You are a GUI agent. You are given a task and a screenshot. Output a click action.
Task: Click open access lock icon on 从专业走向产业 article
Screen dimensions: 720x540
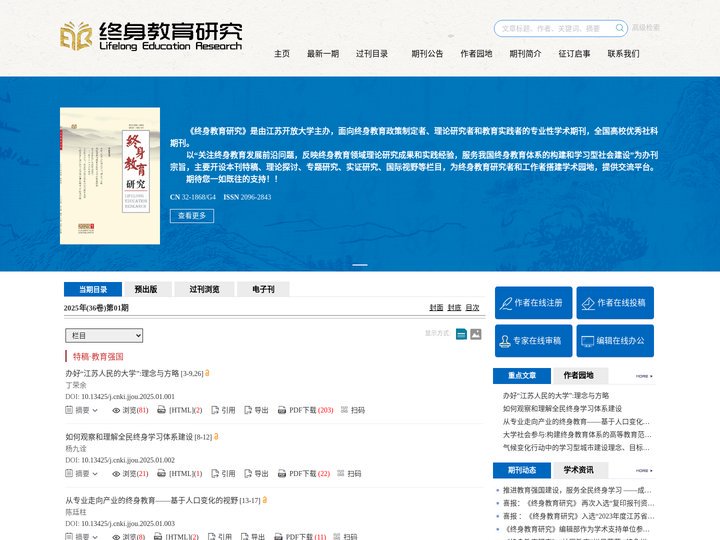tap(264, 500)
